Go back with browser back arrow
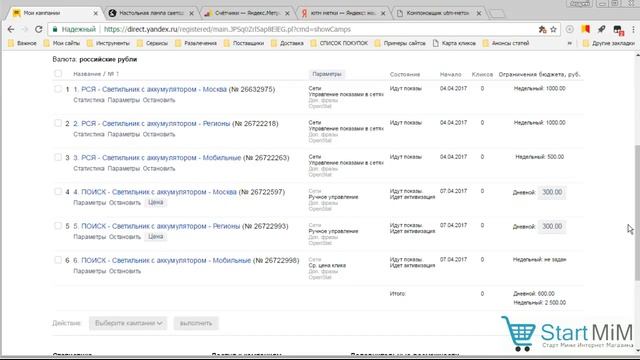Image resolution: width=640 pixels, height=360 pixels. click(11, 29)
